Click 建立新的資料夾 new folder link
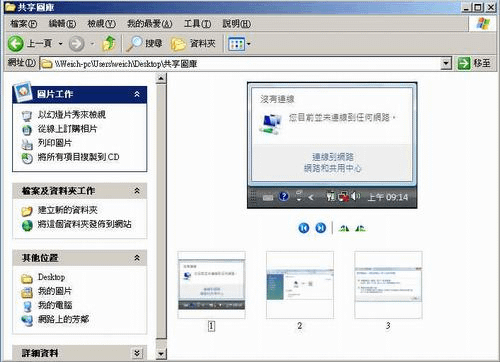Viewport: 500px width, 362px height. pos(68,210)
